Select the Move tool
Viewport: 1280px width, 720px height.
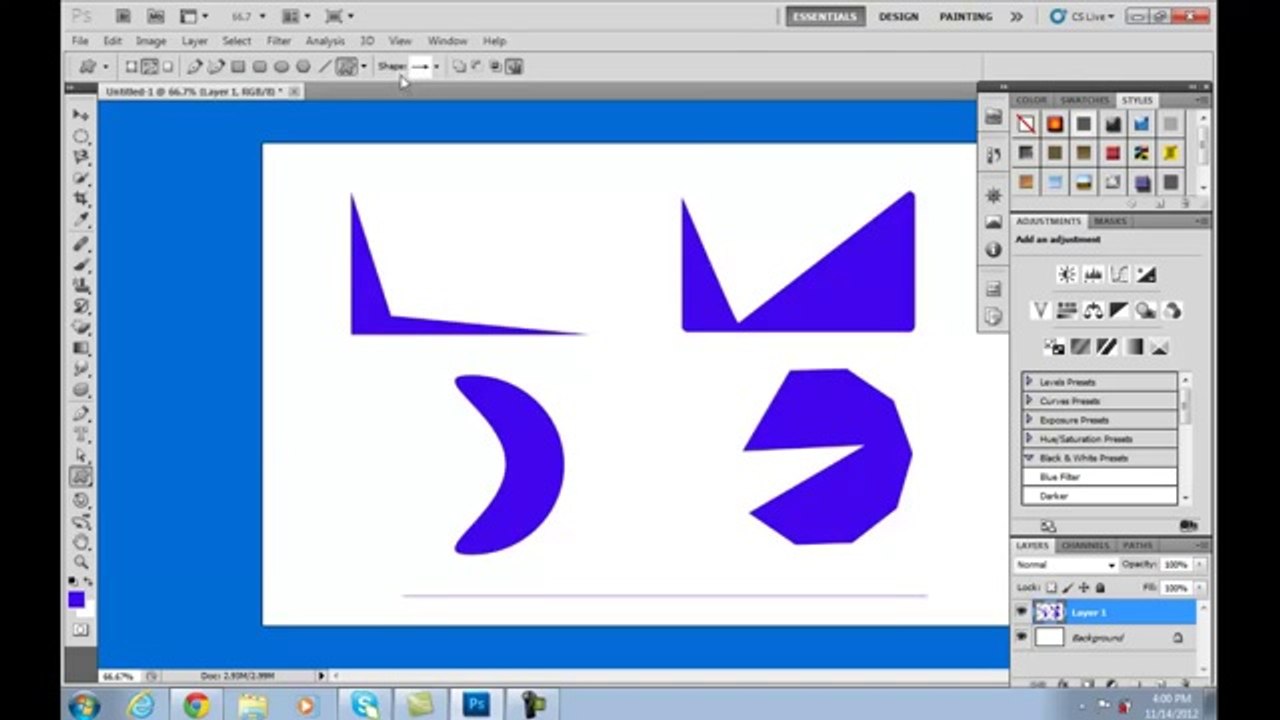click(x=81, y=115)
